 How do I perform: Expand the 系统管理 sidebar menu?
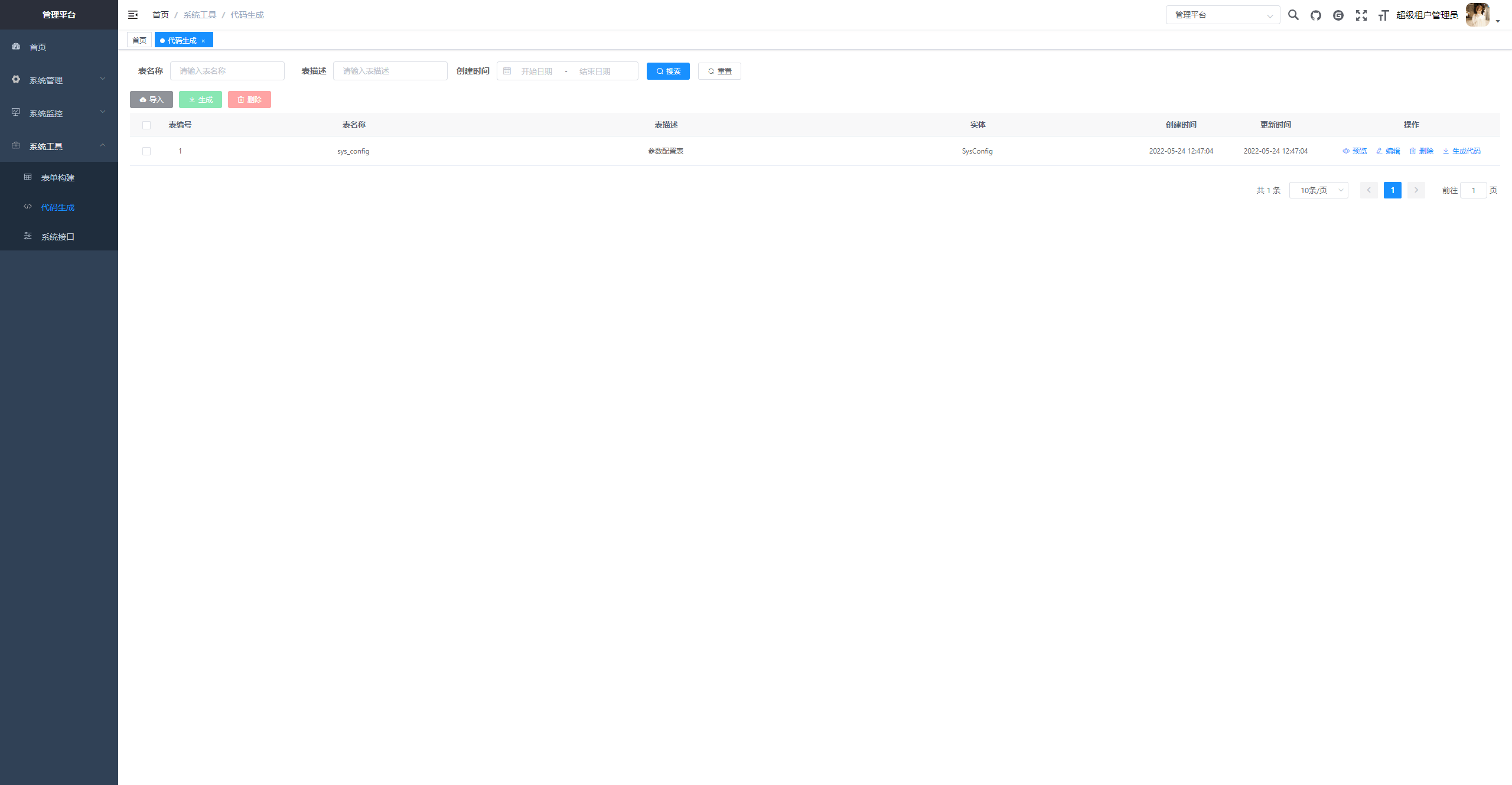point(59,80)
